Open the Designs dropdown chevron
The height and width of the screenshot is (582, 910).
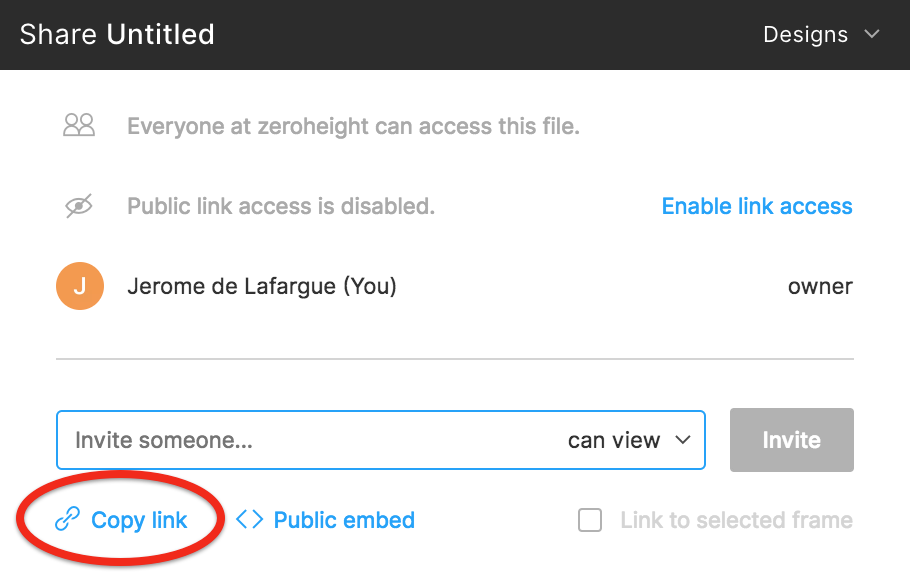point(872,34)
